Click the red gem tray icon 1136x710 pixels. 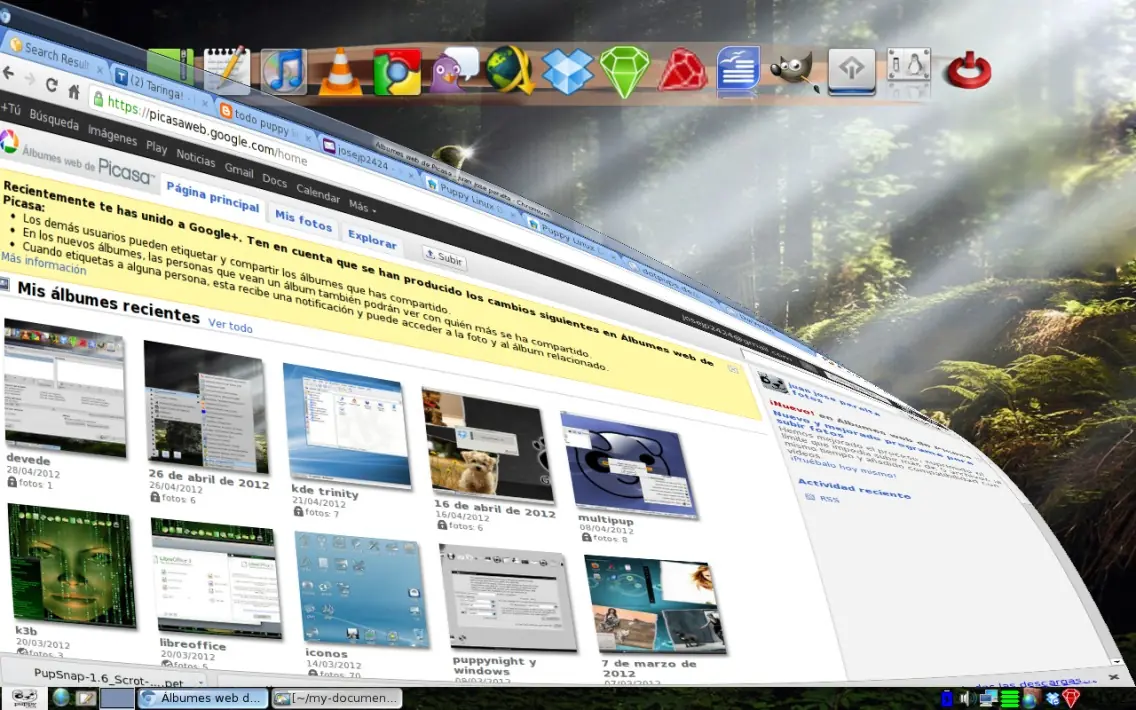(x=1072, y=699)
